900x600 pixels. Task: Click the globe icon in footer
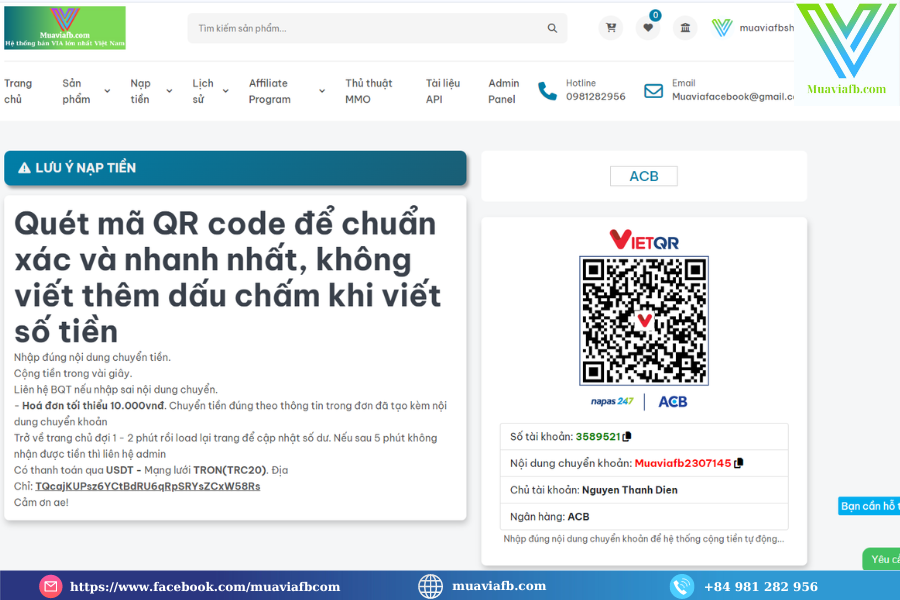(x=430, y=586)
